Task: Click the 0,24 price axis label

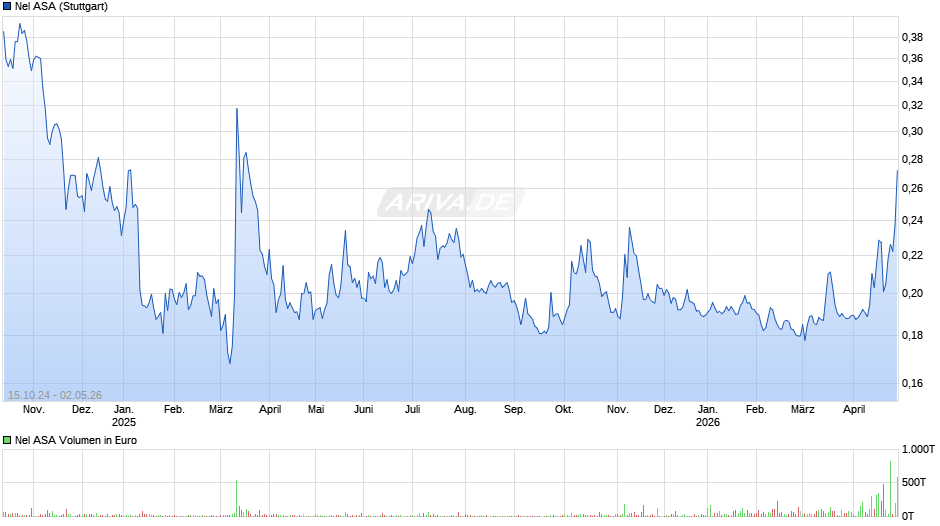Action: coord(912,221)
